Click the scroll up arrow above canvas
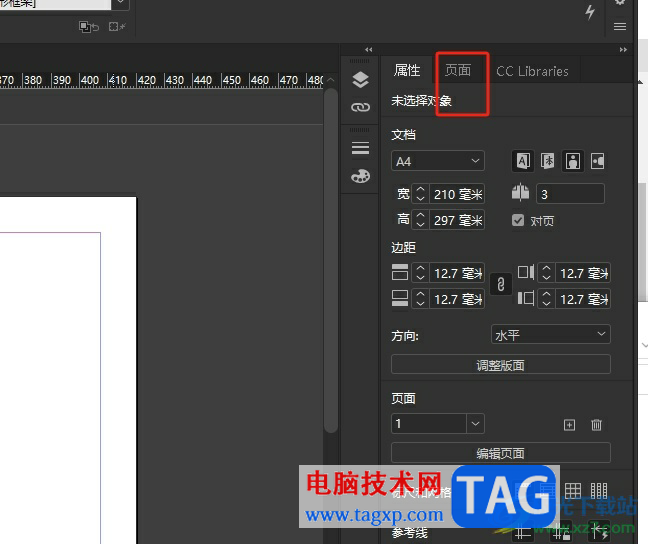648x544 pixels. 331,80
